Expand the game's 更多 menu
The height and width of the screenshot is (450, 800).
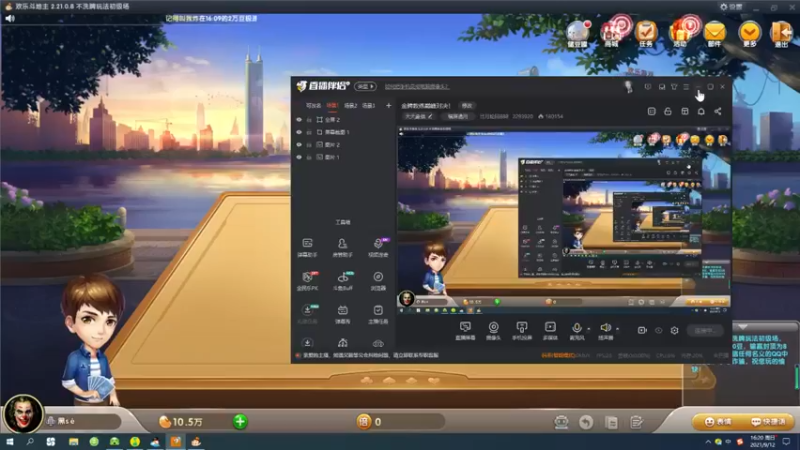point(749,34)
